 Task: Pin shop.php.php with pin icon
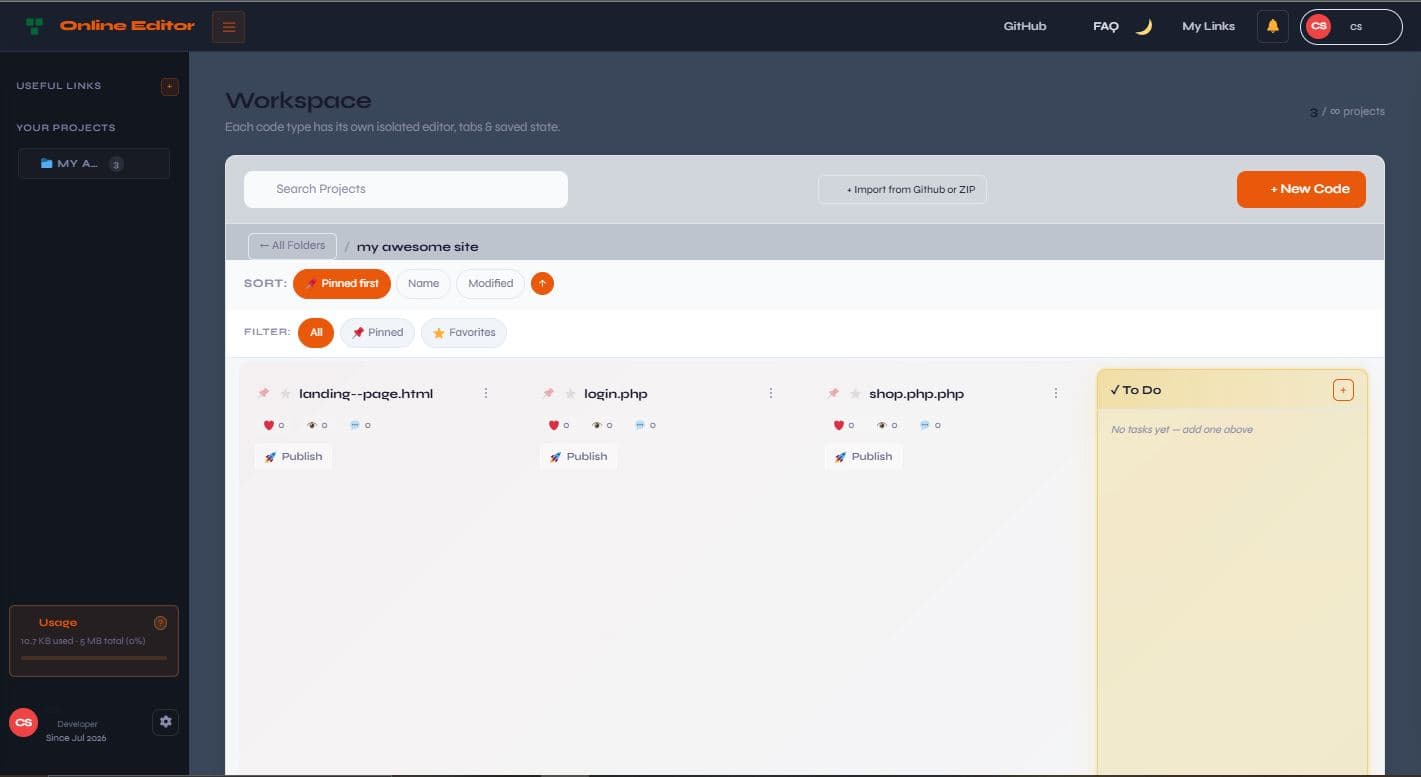[834, 394]
